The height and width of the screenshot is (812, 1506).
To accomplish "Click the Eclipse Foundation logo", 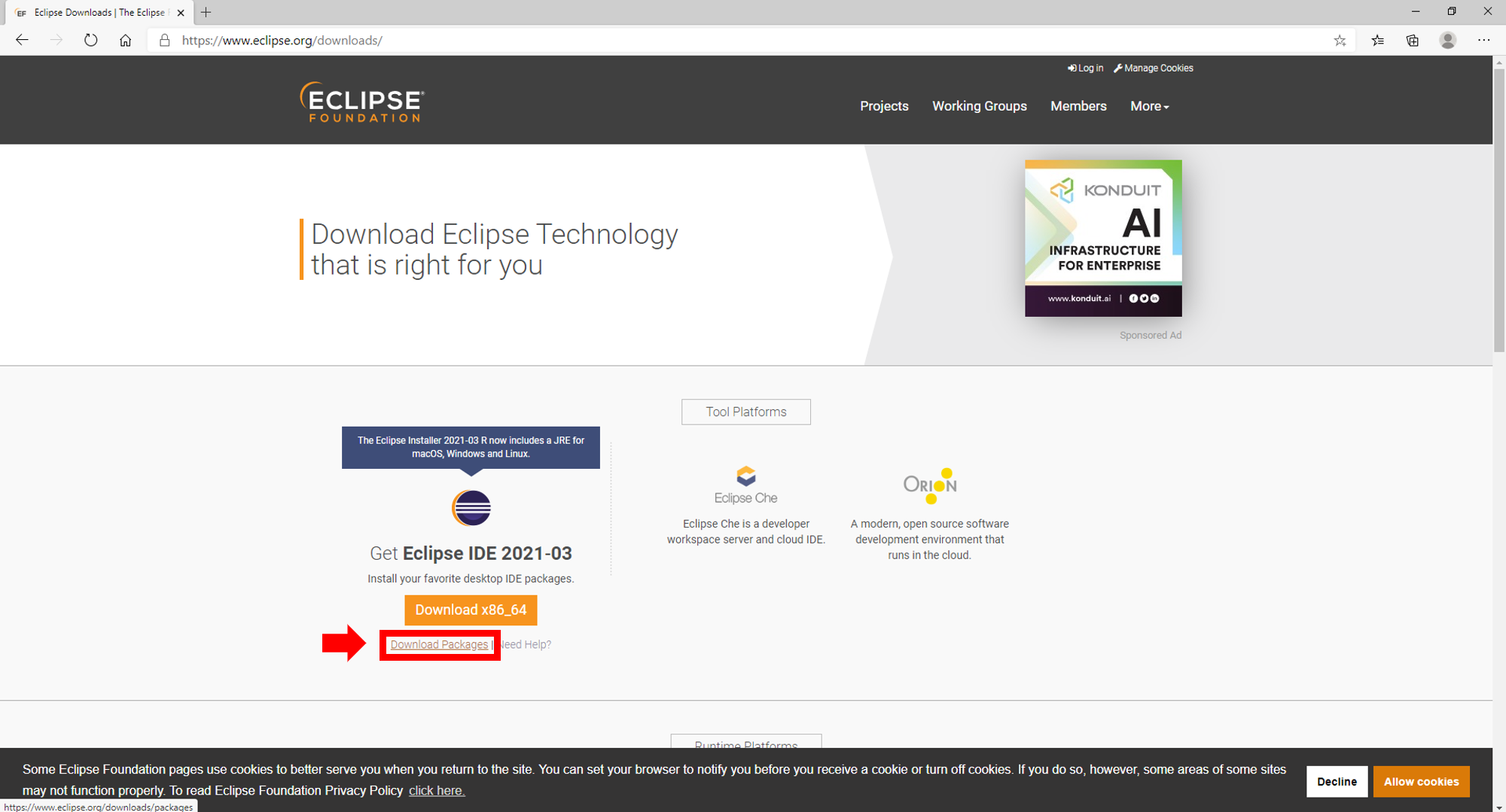I will click(362, 102).
